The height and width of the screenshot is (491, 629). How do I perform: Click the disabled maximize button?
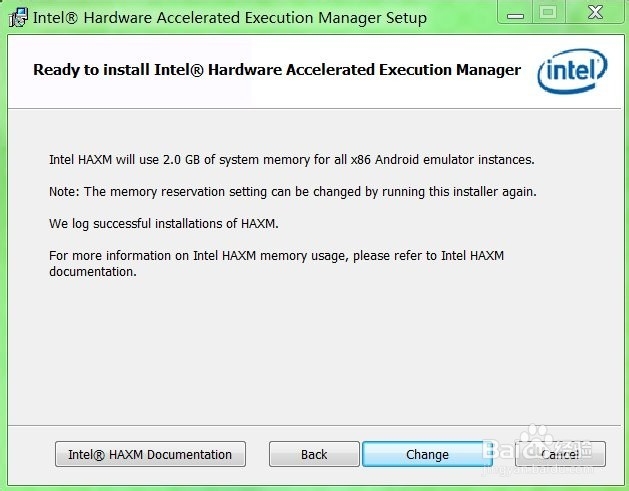point(548,13)
